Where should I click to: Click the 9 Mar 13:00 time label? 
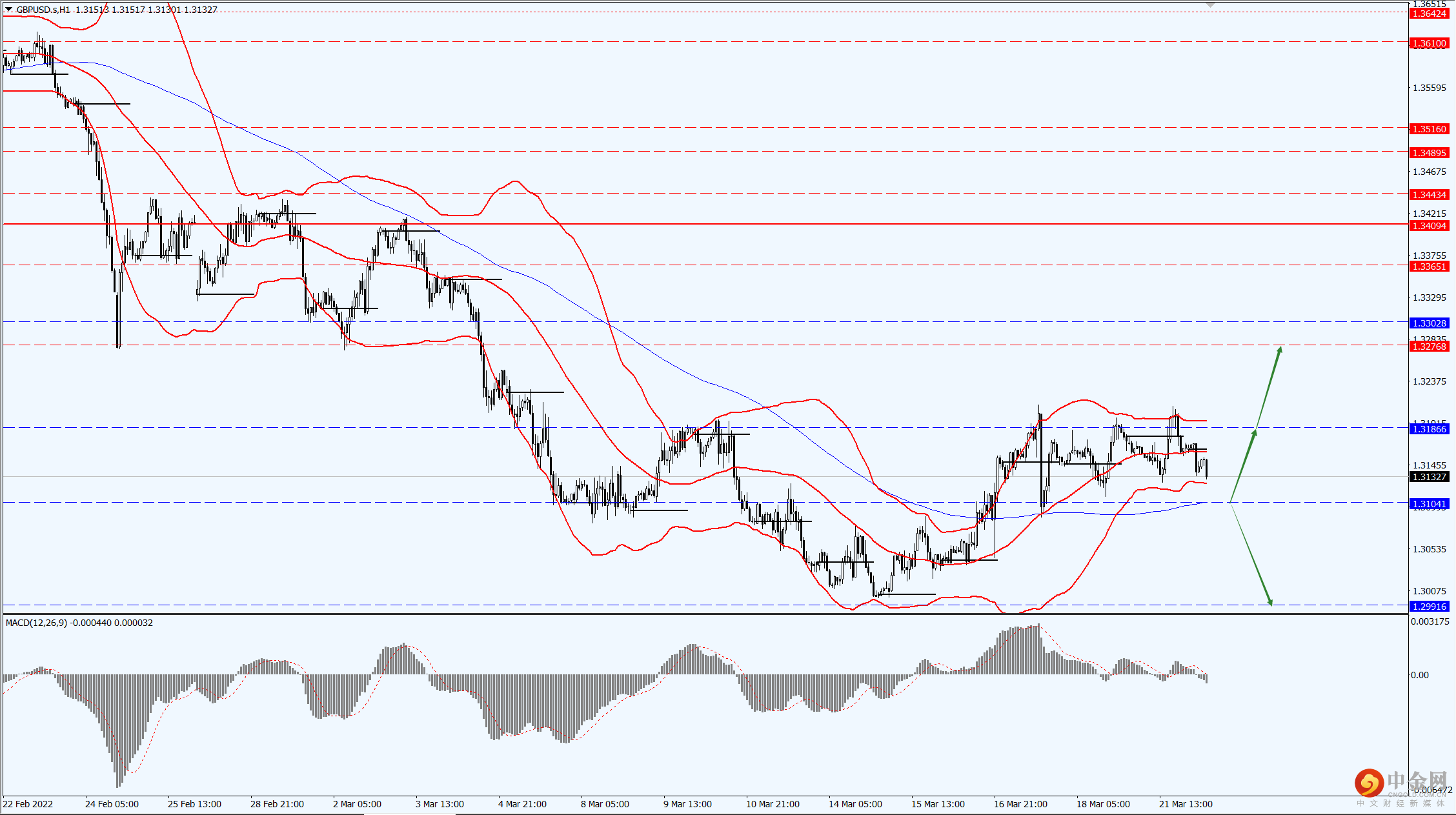tap(687, 804)
